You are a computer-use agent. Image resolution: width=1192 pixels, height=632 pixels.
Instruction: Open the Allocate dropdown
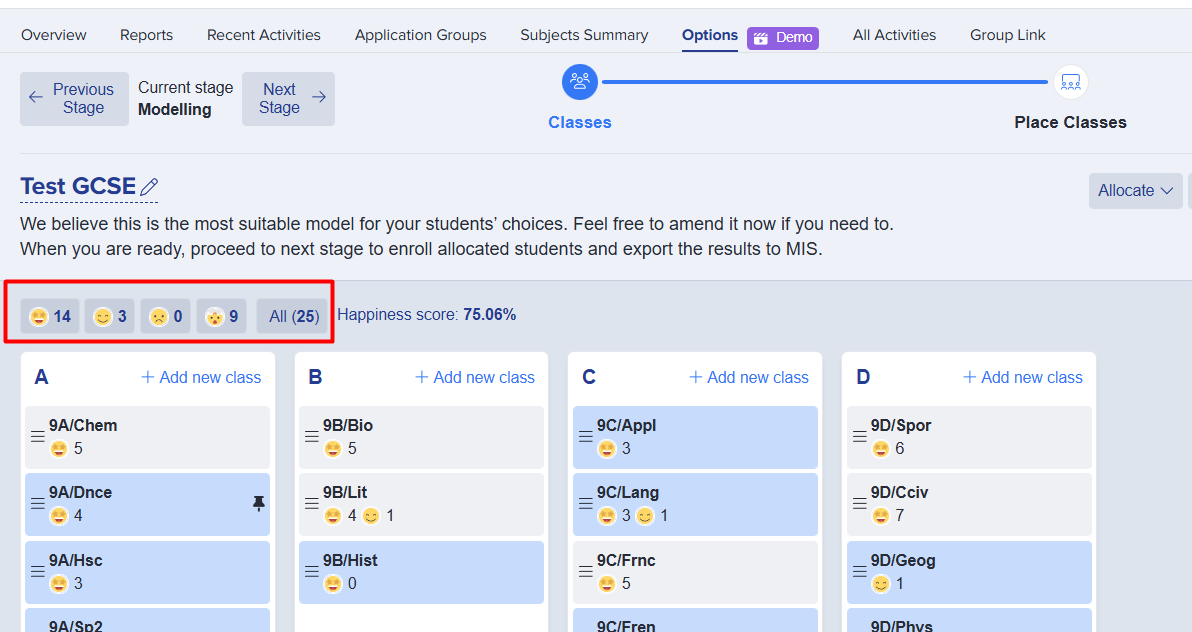pyautogui.click(x=1135, y=191)
